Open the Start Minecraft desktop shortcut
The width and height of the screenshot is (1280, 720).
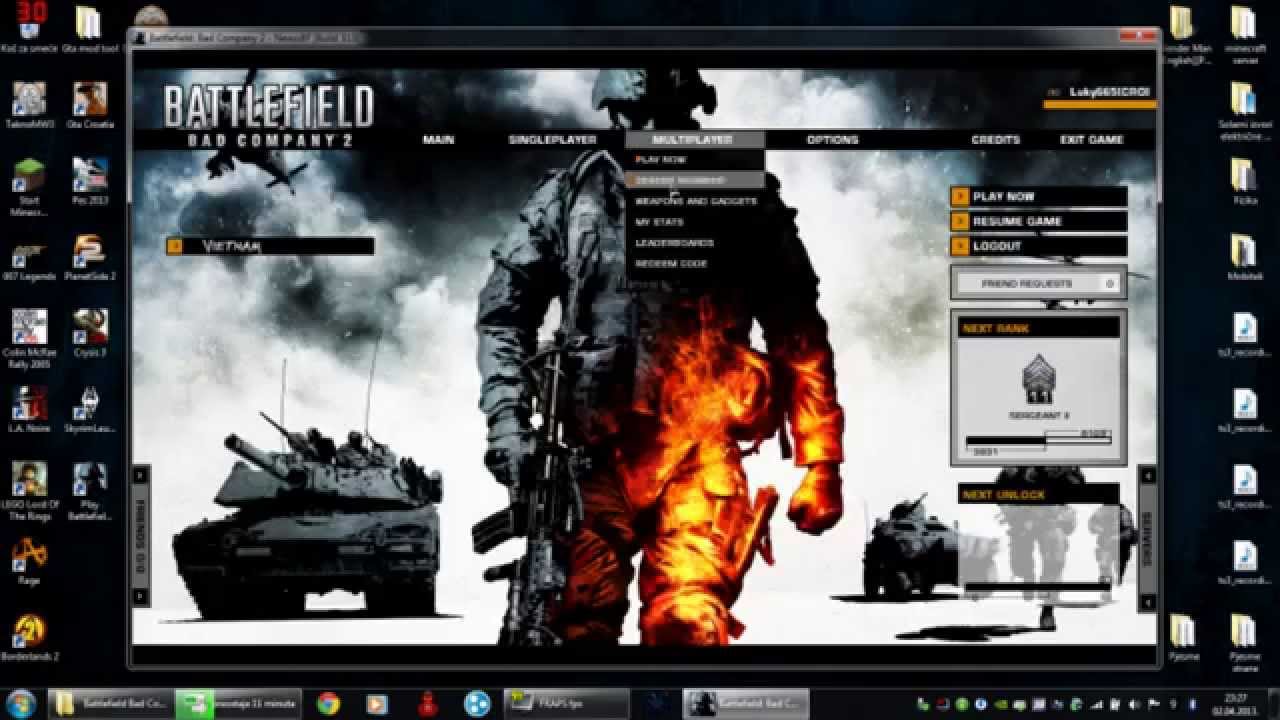click(29, 188)
